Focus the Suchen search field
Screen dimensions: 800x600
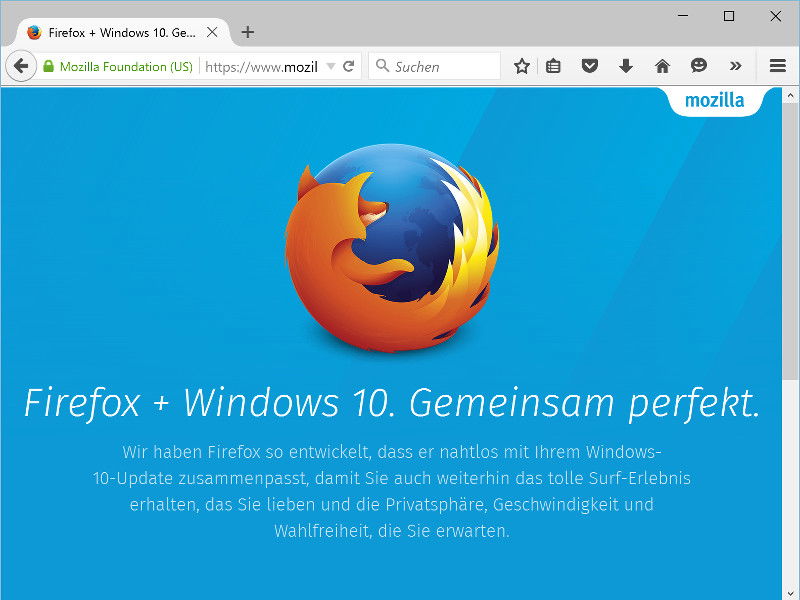pos(434,66)
